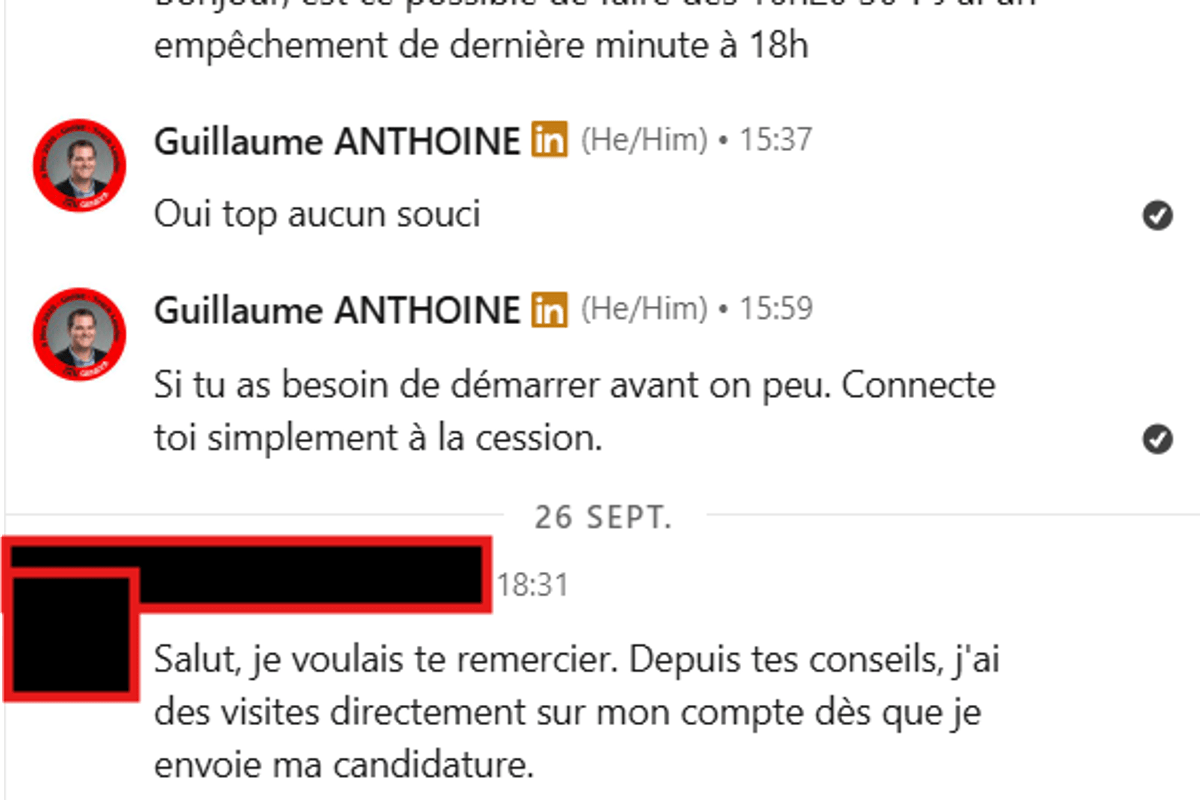Click the "26 SEPT." date separator
The height and width of the screenshot is (800, 1200).
tap(602, 518)
